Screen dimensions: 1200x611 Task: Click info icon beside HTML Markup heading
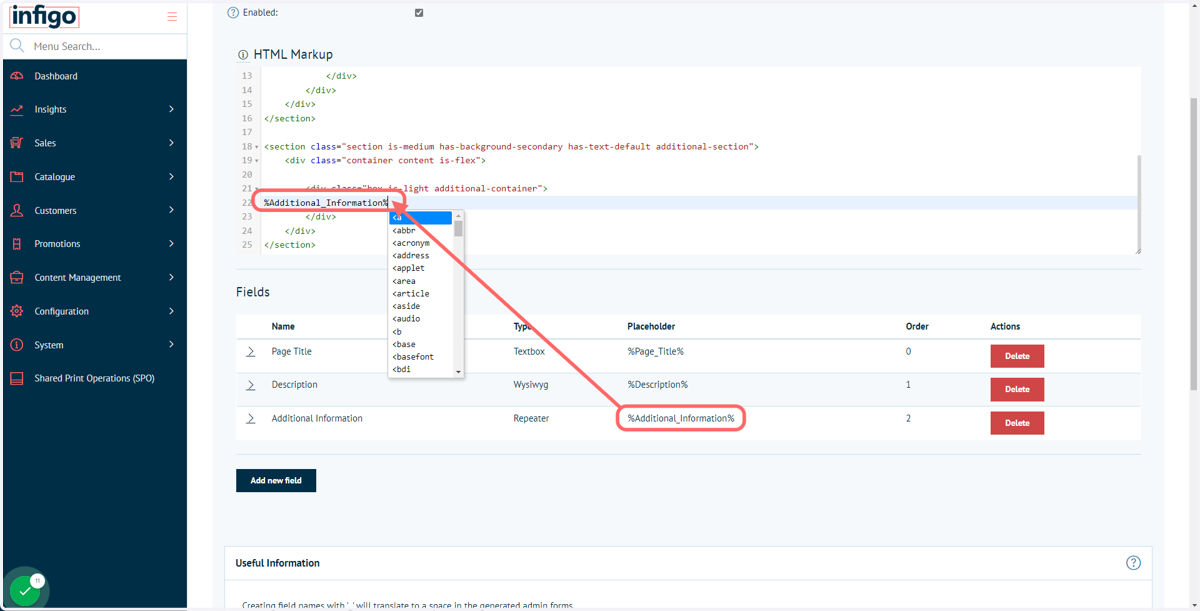243,55
